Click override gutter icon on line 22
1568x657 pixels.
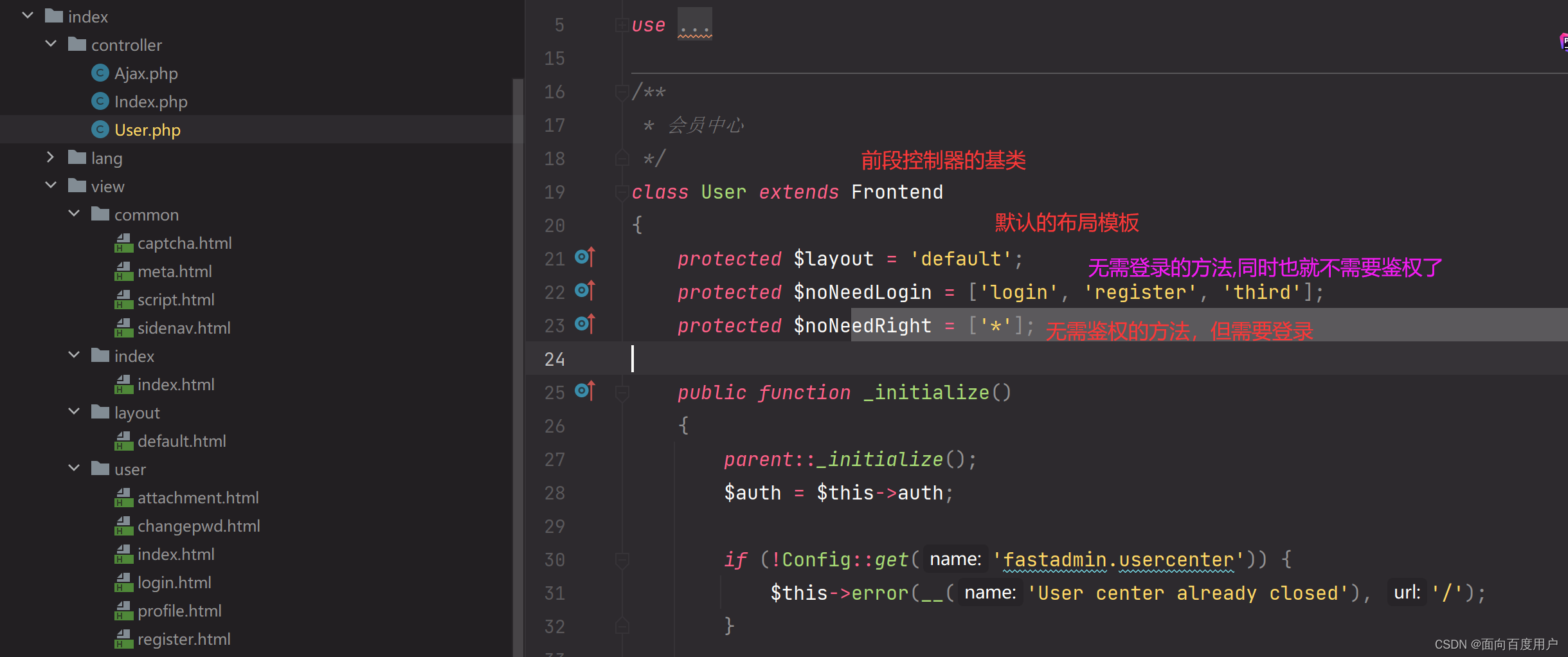[585, 291]
